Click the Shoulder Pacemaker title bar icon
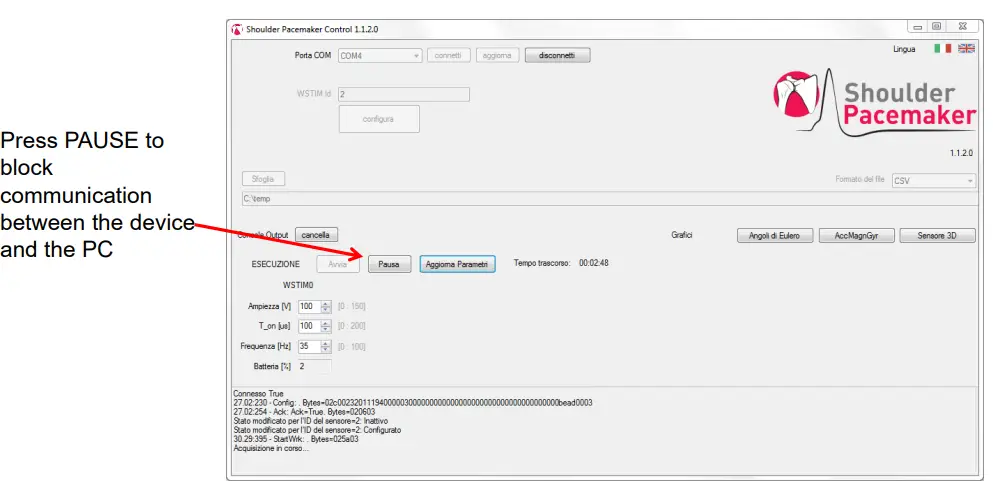This screenshot has height=481, width=993. coord(237,29)
